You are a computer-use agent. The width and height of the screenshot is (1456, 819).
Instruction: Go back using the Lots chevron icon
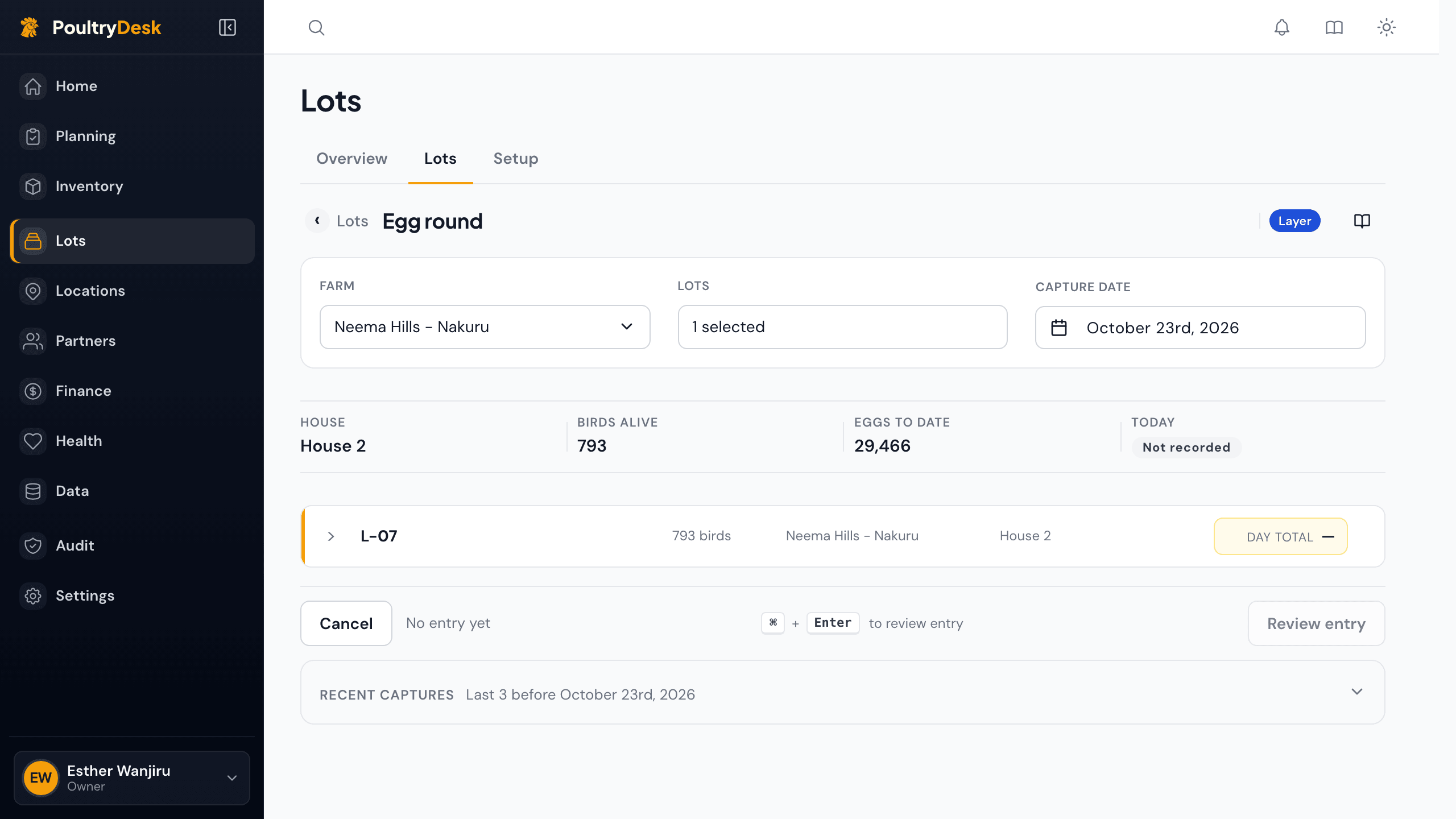317,221
